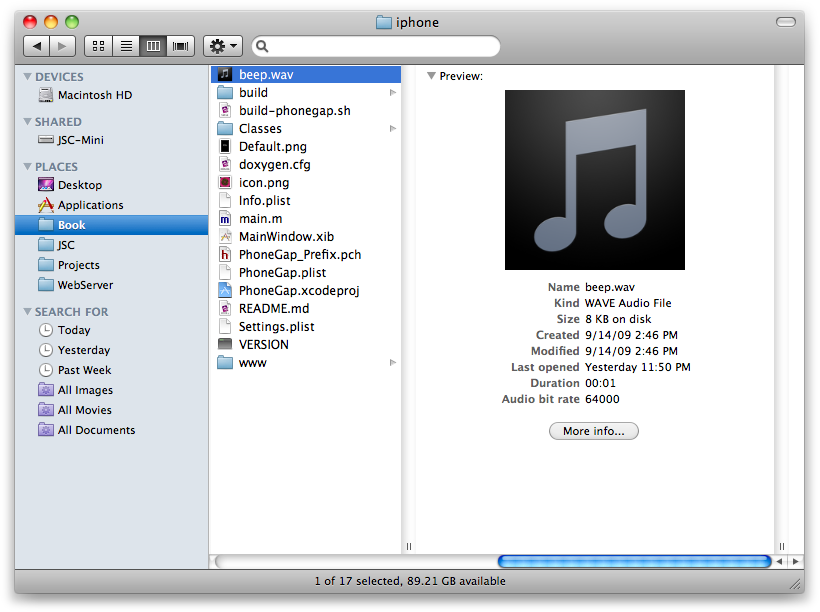This screenshot has width=820, height=612.
Task: Click the Spotlight search field
Action: pos(380,46)
